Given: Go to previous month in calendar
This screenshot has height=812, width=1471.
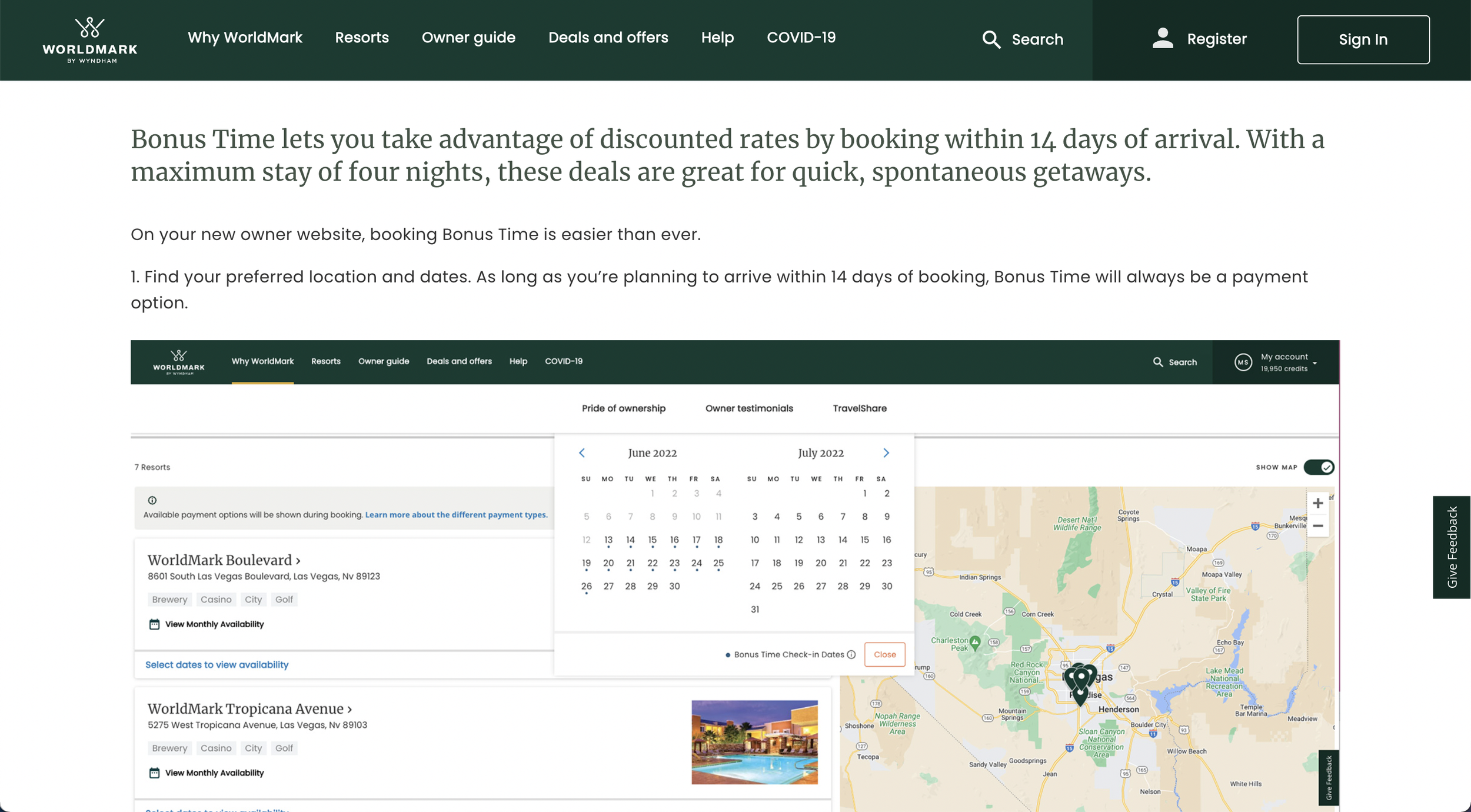Looking at the screenshot, I should coord(582,452).
